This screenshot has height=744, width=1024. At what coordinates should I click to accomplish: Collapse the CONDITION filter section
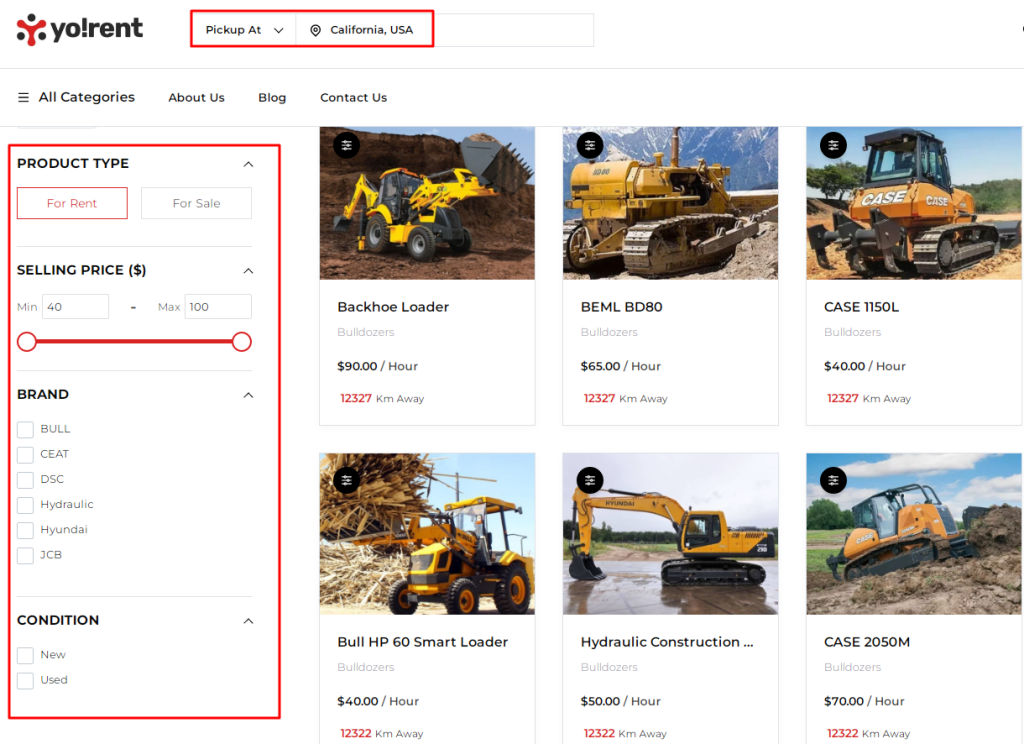click(x=247, y=620)
